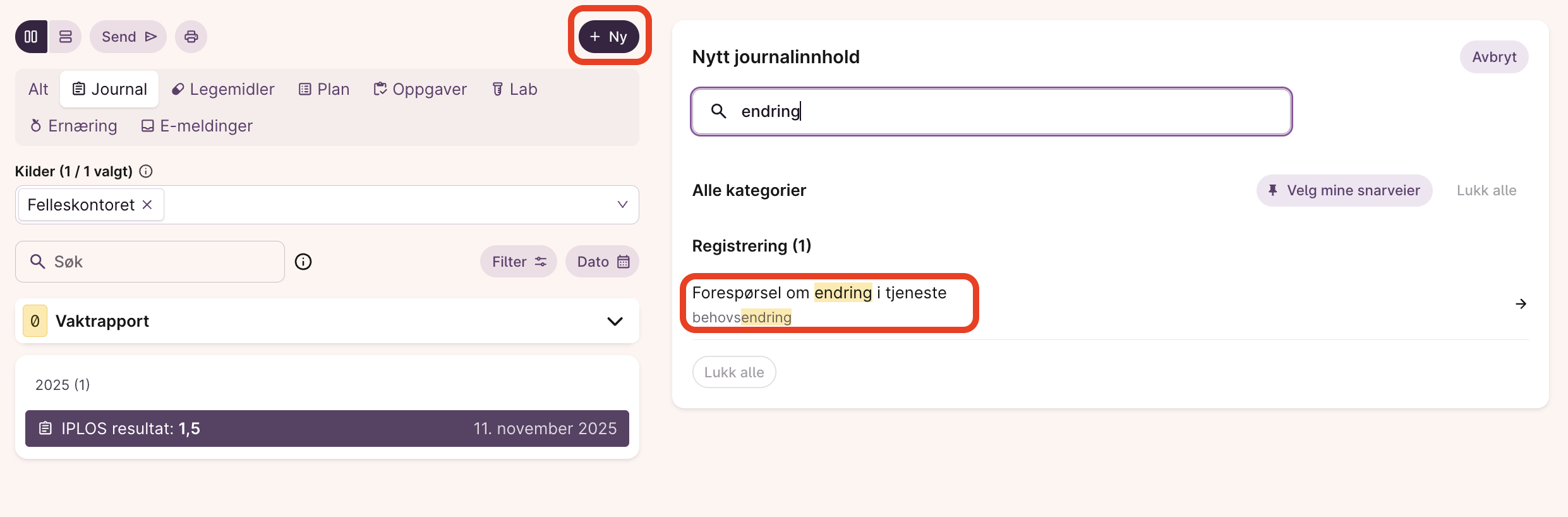Switch to the split column view icon
The image size is (1568, 517).
pyautogui.click(x=31, y=37)
